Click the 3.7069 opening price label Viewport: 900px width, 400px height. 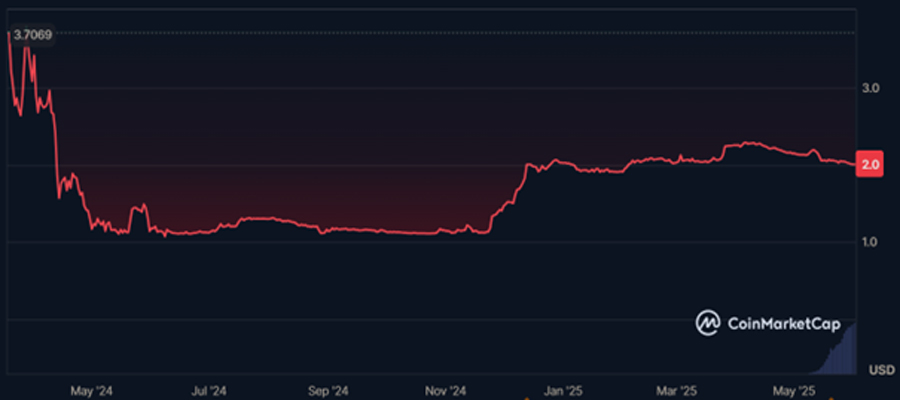(x=32, y=35)
